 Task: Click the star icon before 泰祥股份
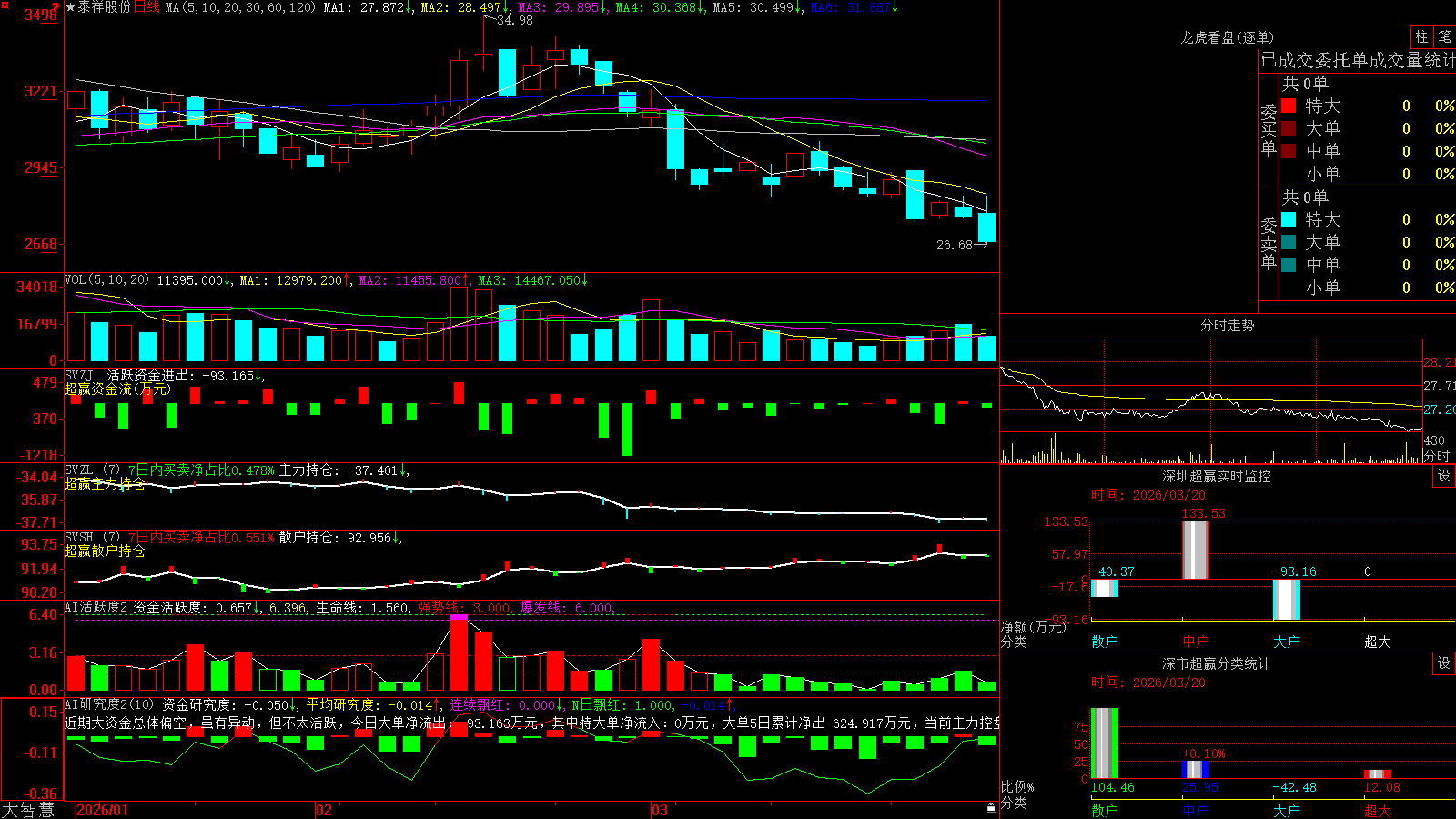click(71, 7)
